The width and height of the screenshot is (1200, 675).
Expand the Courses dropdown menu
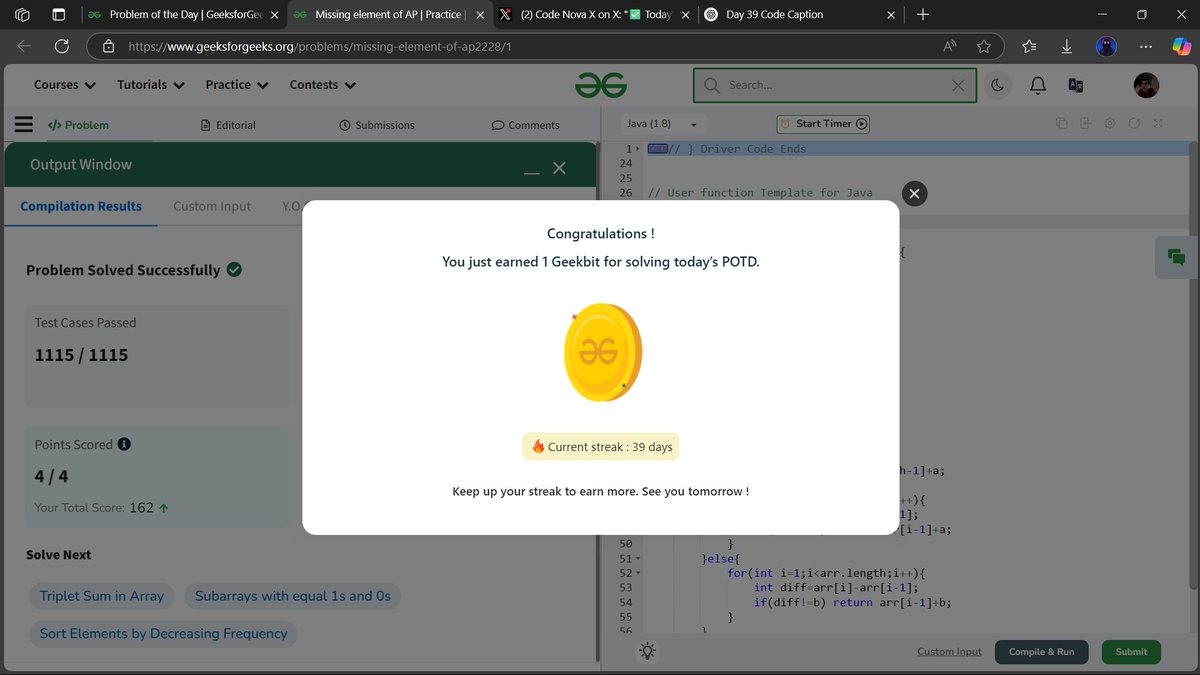click(65, 85)
